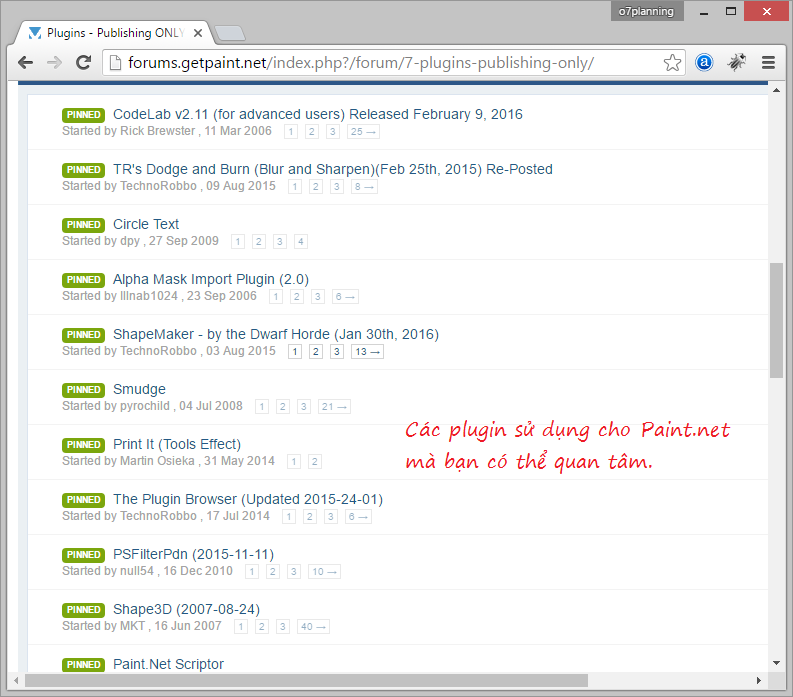Click 'Started by MKT' text
This screenshot has width=793, height=697.
pos(104,626)
